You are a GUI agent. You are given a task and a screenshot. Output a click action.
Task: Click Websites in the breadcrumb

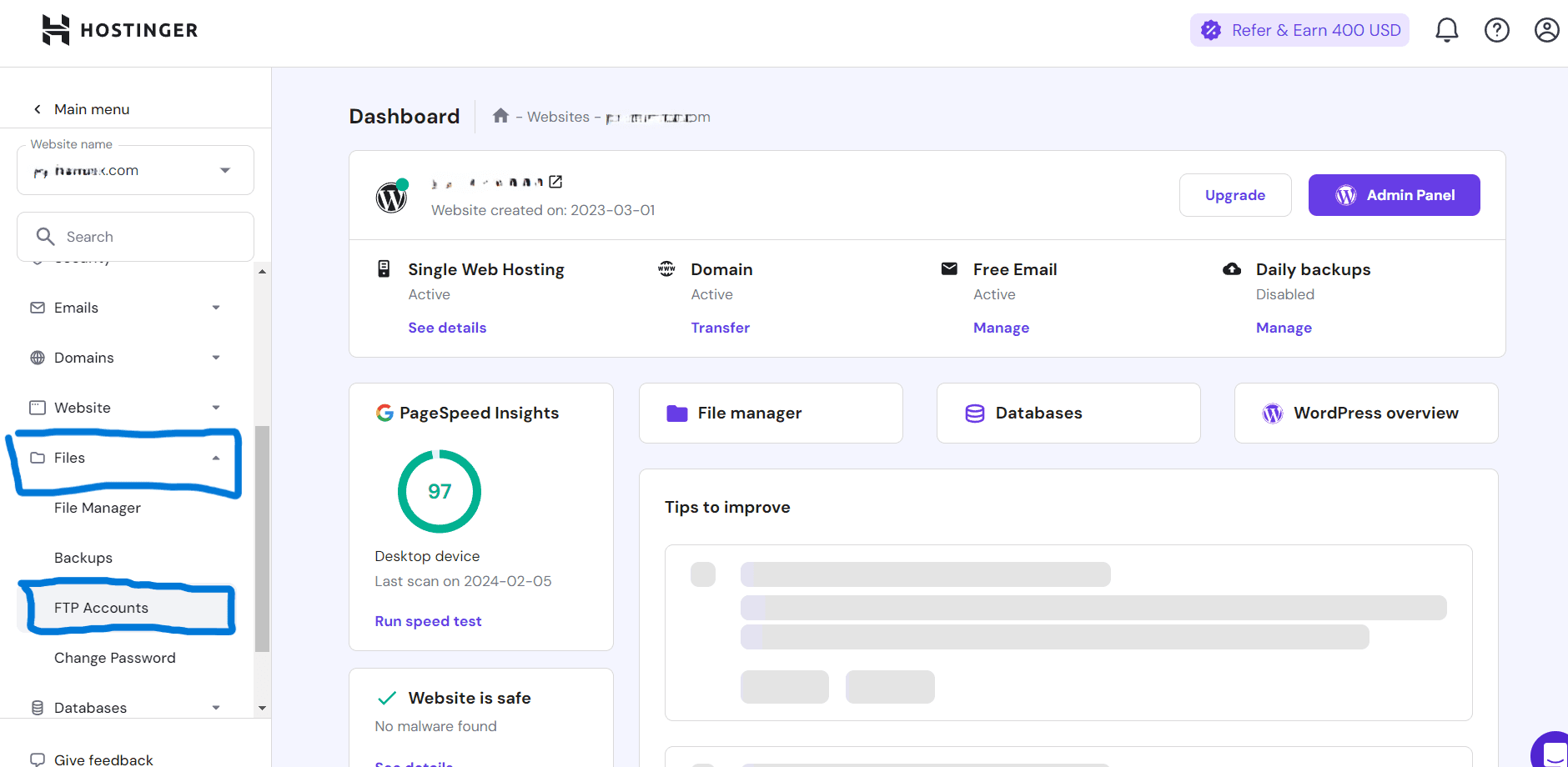click(558, 117)
